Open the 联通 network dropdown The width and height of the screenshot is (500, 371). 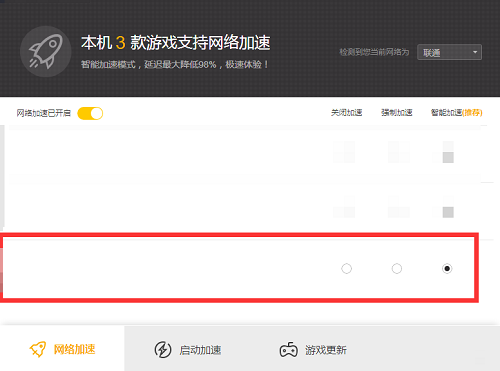tap(449, 52)
